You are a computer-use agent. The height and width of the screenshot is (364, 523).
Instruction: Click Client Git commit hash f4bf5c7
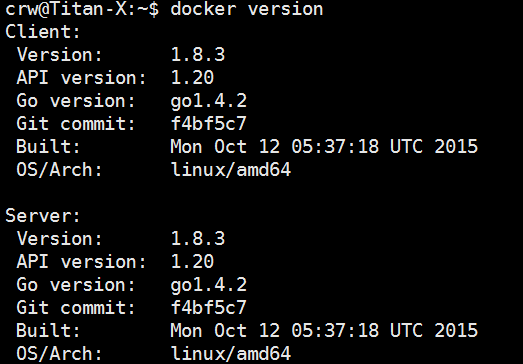click(x=208, y=124)
